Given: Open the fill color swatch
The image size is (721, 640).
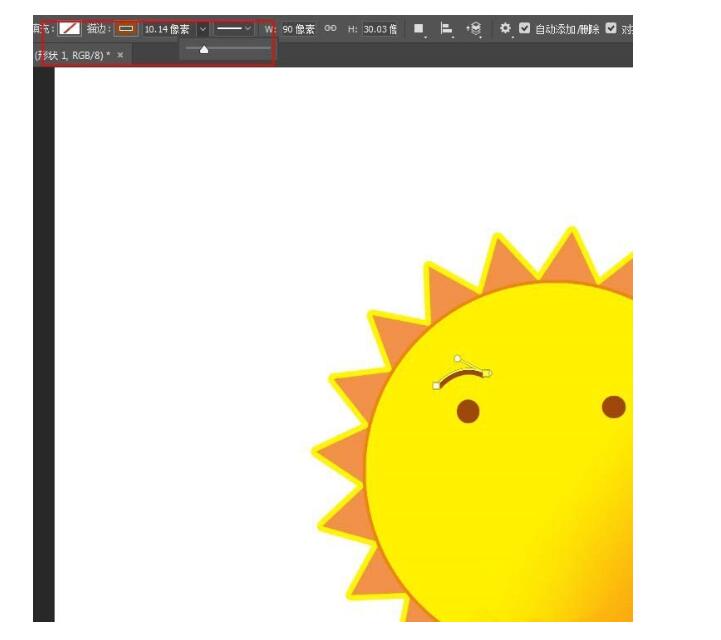Looking at the screenshot, I should pos(69,29).
